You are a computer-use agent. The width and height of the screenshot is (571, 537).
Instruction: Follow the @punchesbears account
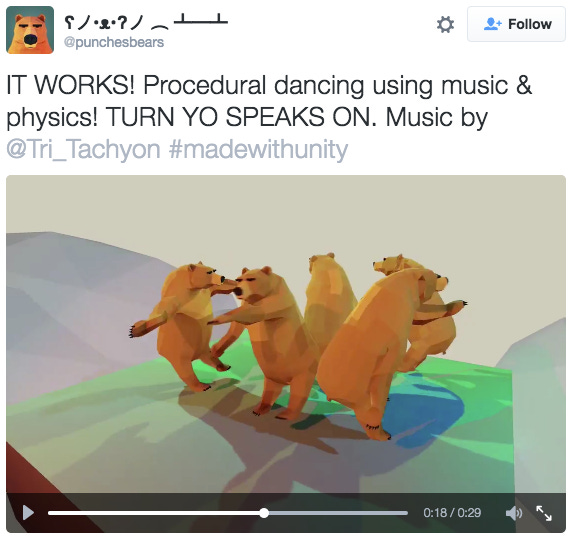[x=516, y=24]
